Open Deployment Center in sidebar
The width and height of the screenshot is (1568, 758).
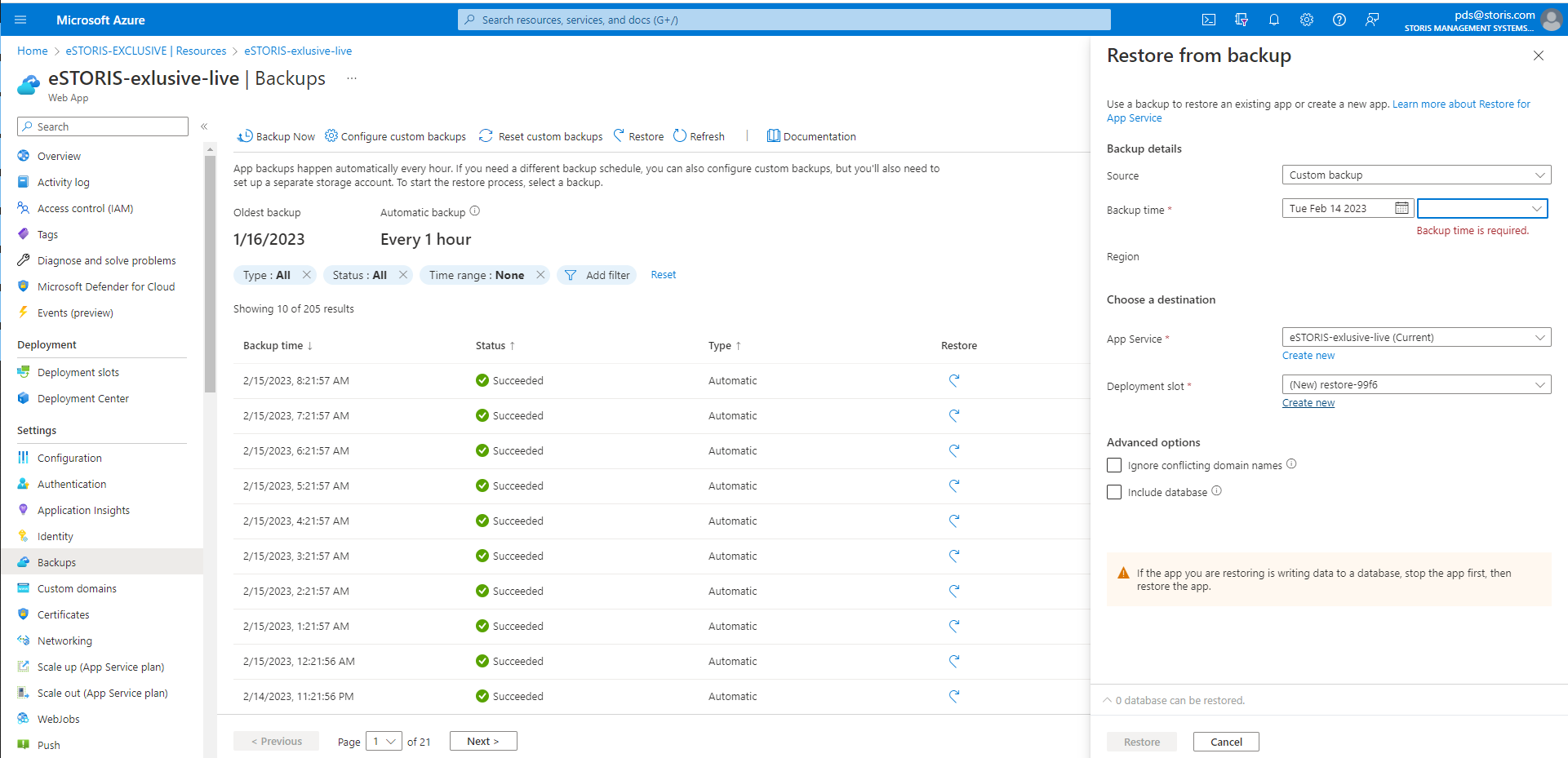(83, 398)
